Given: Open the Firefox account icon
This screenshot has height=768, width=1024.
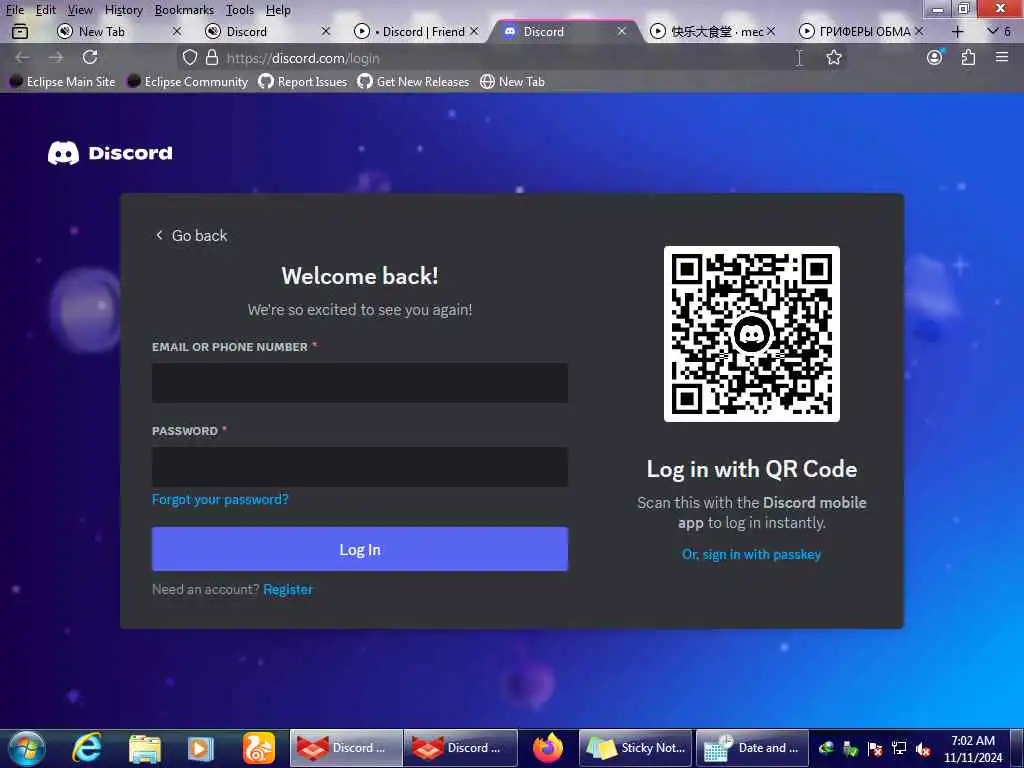Looking at the screenshot, I should point(935,57).
